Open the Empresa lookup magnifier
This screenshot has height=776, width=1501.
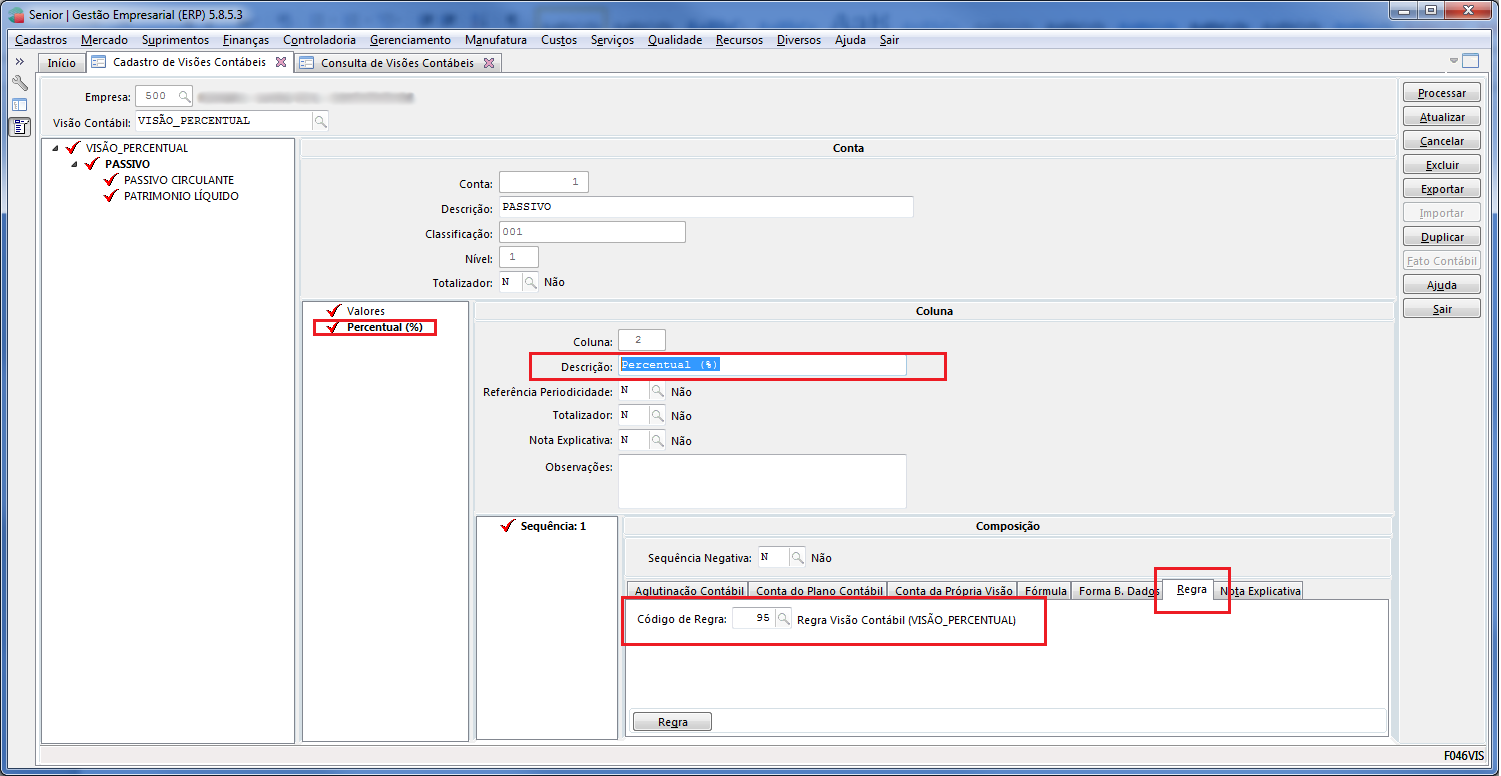[x=184, y=96]
